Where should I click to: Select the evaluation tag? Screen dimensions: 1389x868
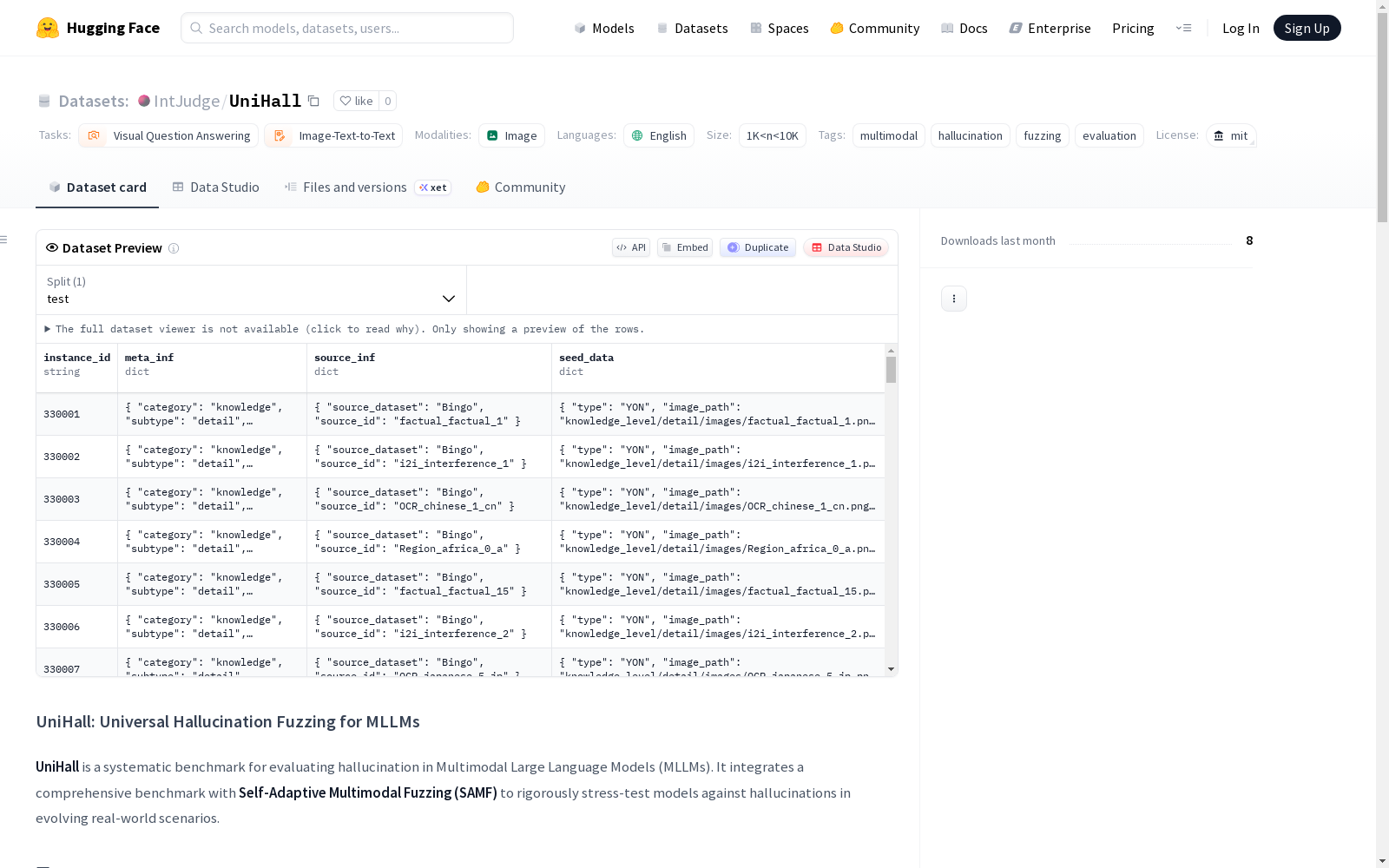tap(1109, 135)
